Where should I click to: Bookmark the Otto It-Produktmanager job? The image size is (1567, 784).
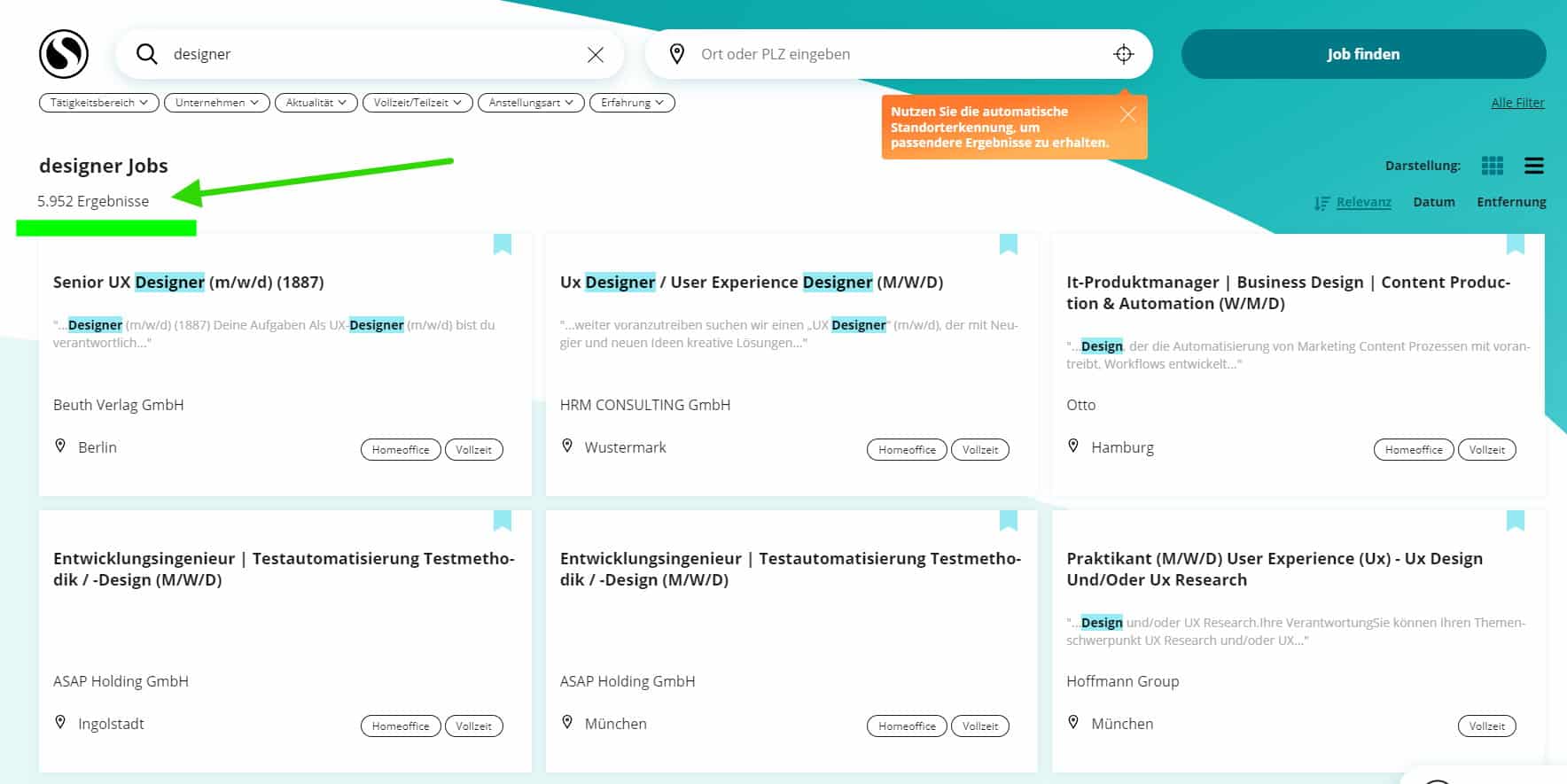tap(1516, 245)
